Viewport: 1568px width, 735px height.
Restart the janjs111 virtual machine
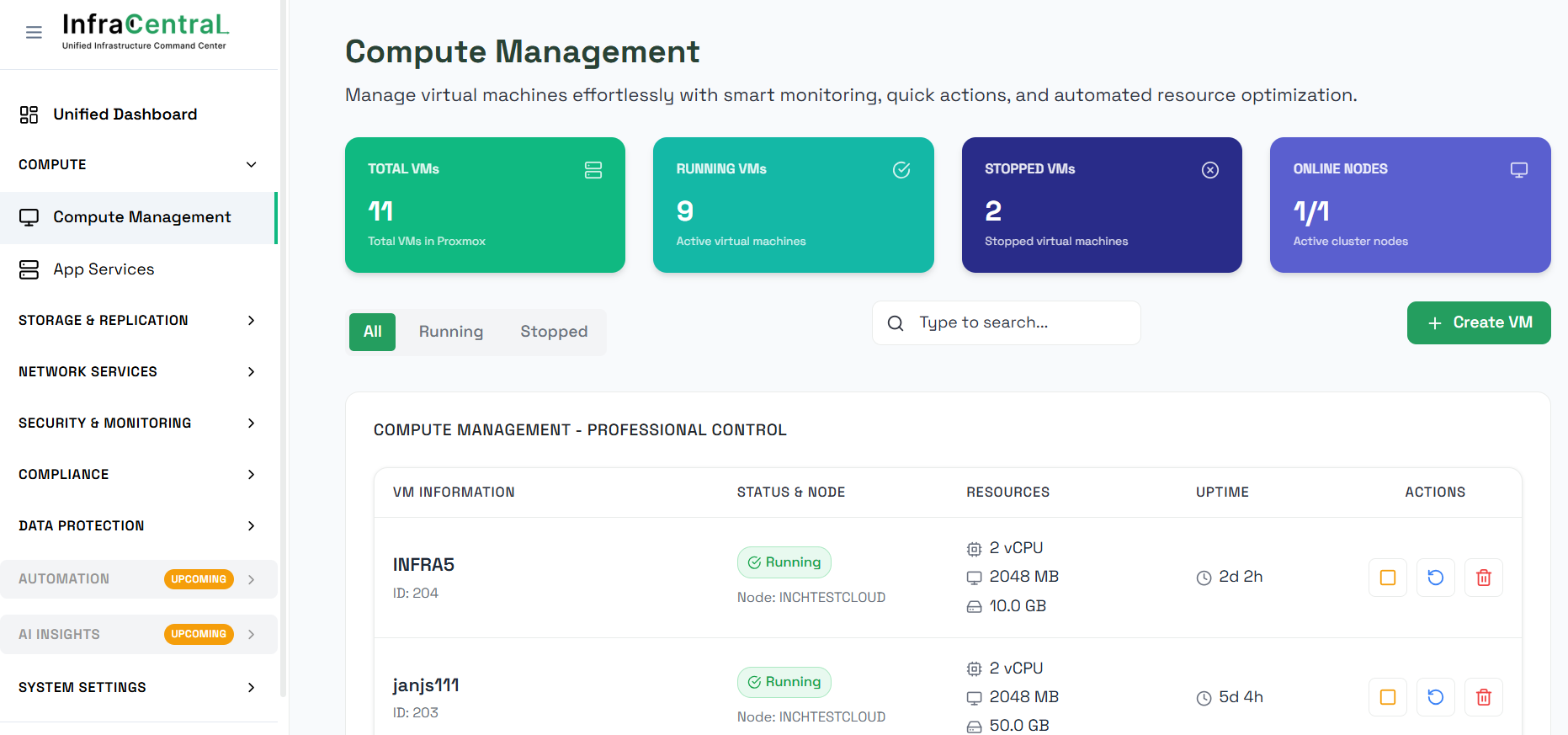[1435, 697]
